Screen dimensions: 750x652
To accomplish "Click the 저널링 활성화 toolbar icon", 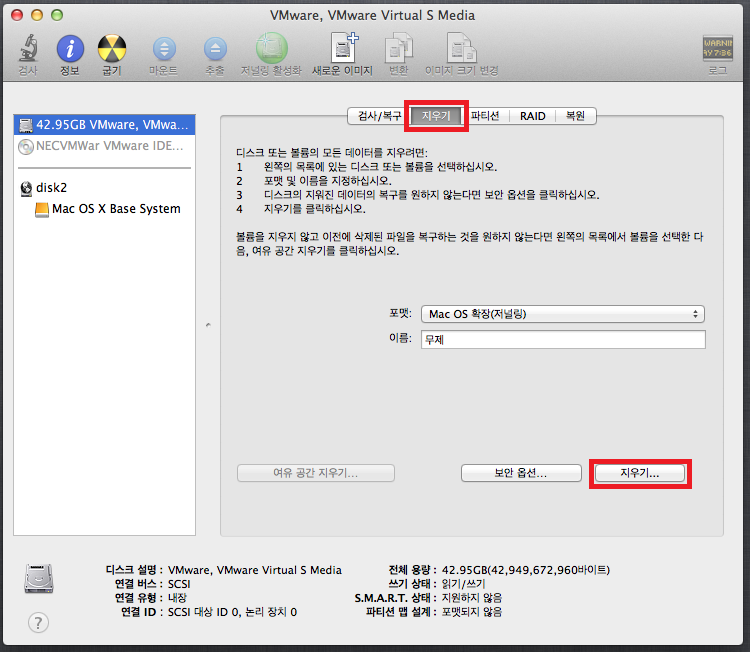I will click(272, 48).
